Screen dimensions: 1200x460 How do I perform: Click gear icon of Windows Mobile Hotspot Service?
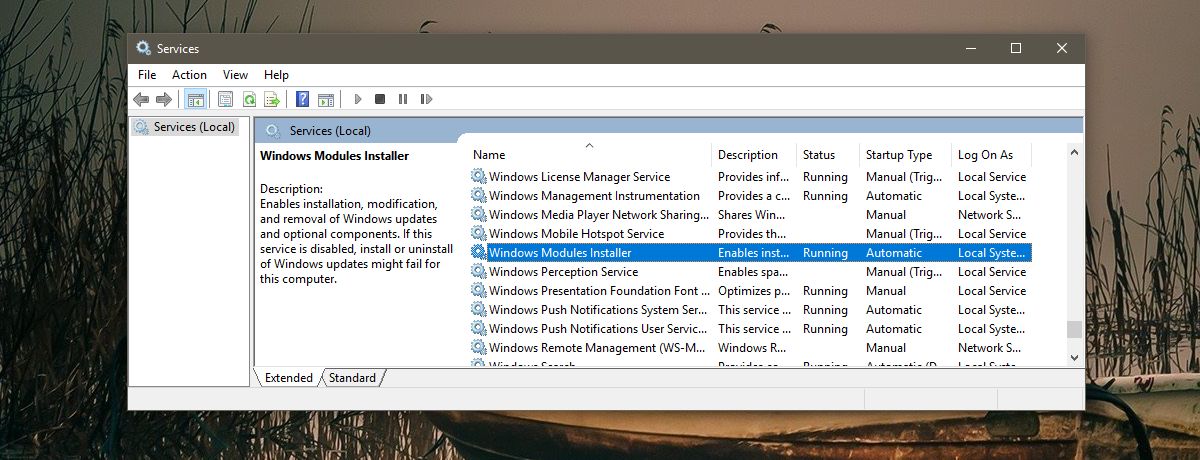pyautogui.click(x=478, y=234)
